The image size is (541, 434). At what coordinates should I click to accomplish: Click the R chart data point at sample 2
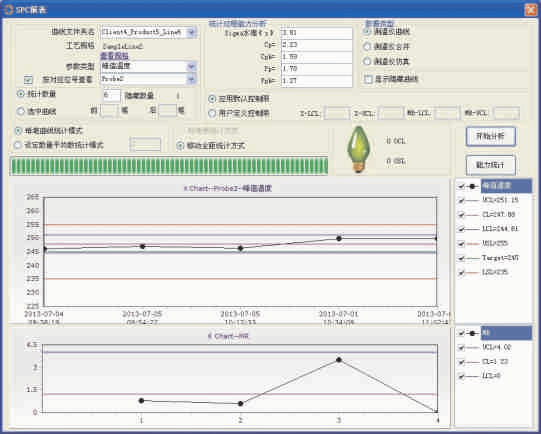[x=241, y=403]
